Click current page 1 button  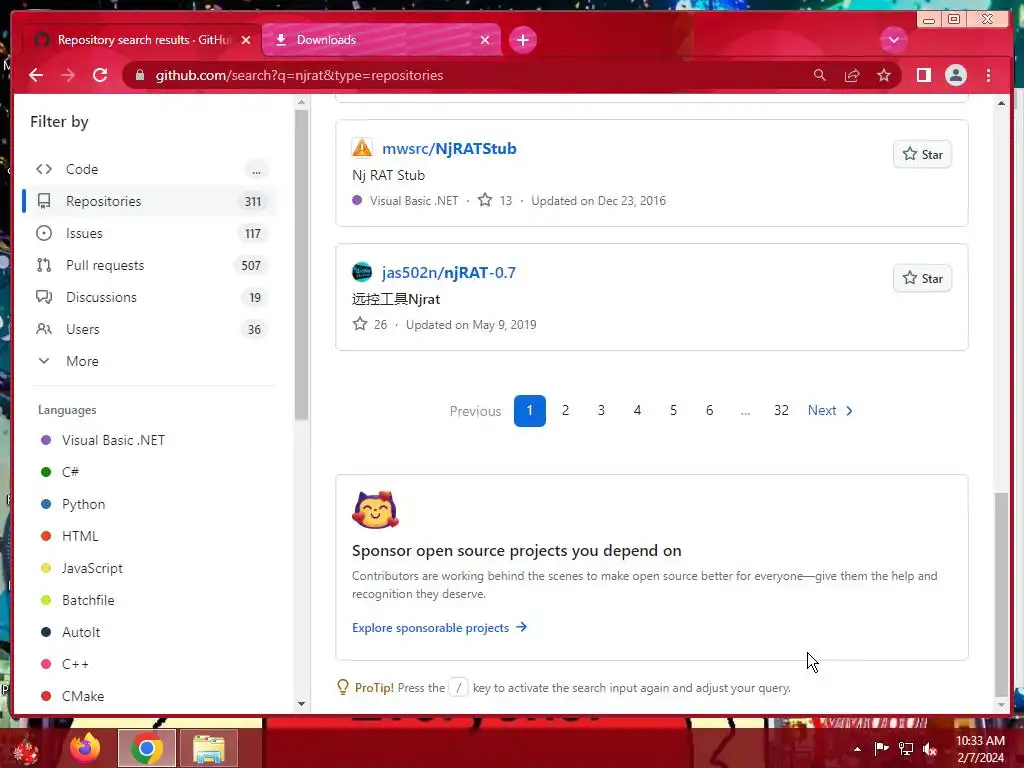tap(530, 411)
